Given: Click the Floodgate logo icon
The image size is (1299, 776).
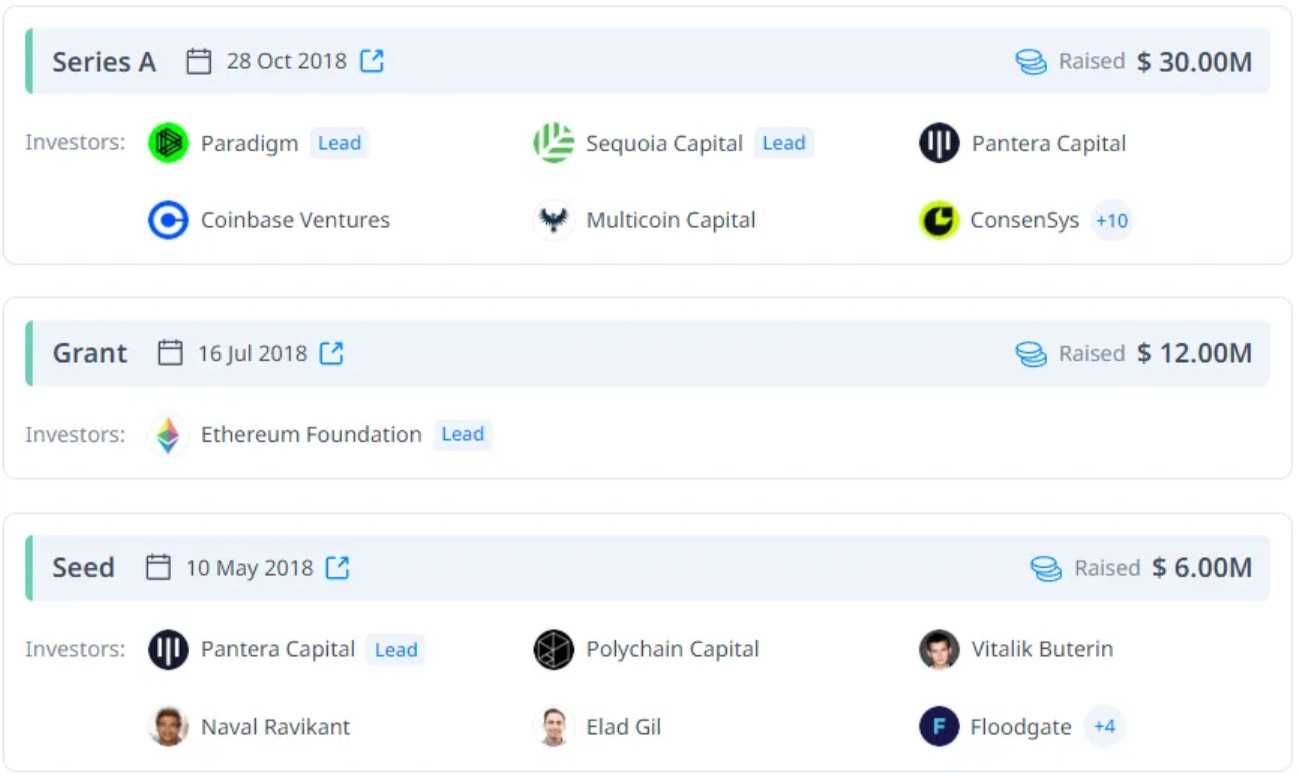Looking at the screenshot, I should tap(939, 726).
